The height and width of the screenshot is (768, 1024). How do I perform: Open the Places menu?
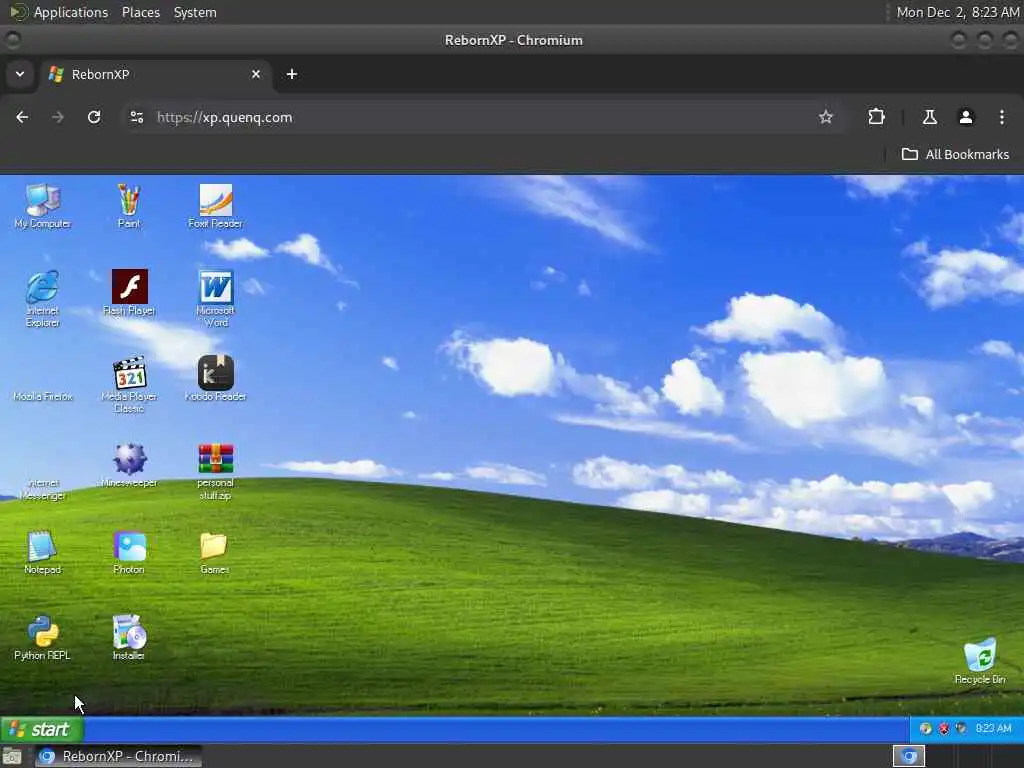coord(141,12)
